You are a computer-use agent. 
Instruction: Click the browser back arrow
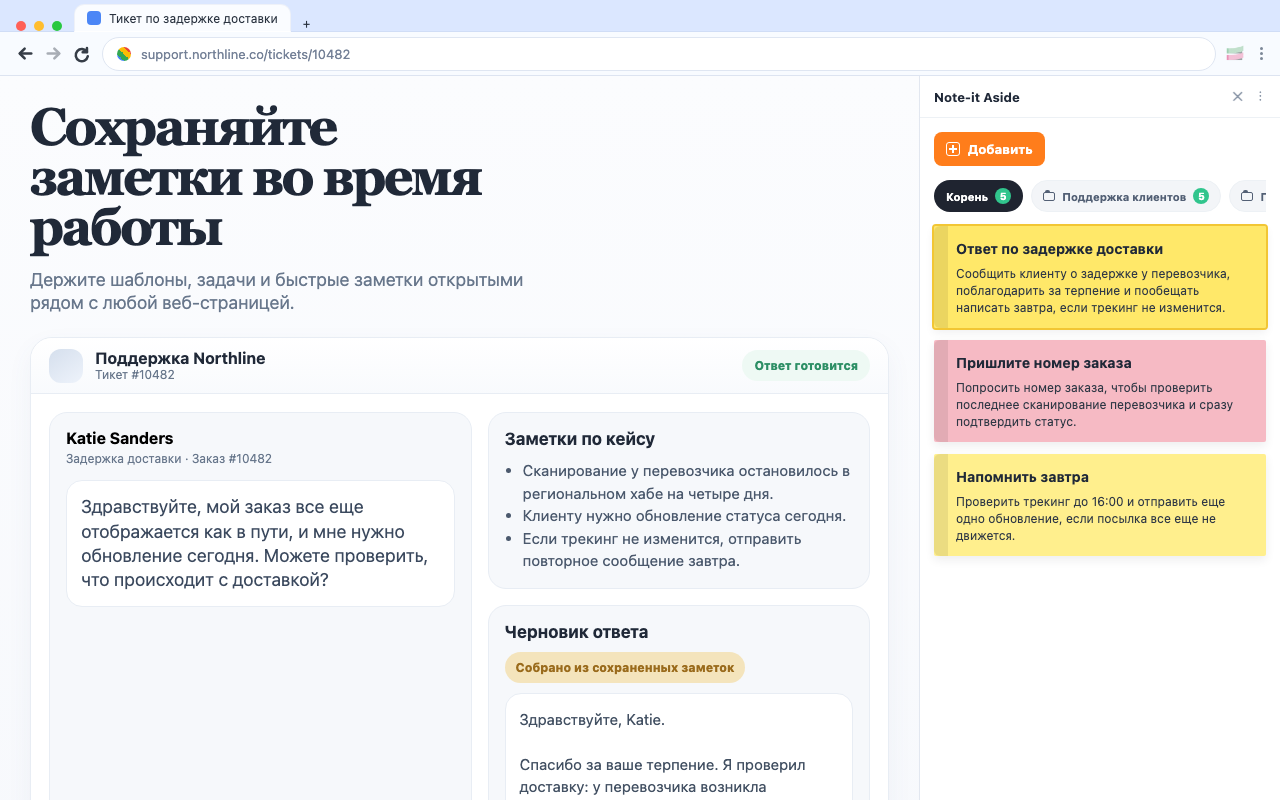point(24,53)
